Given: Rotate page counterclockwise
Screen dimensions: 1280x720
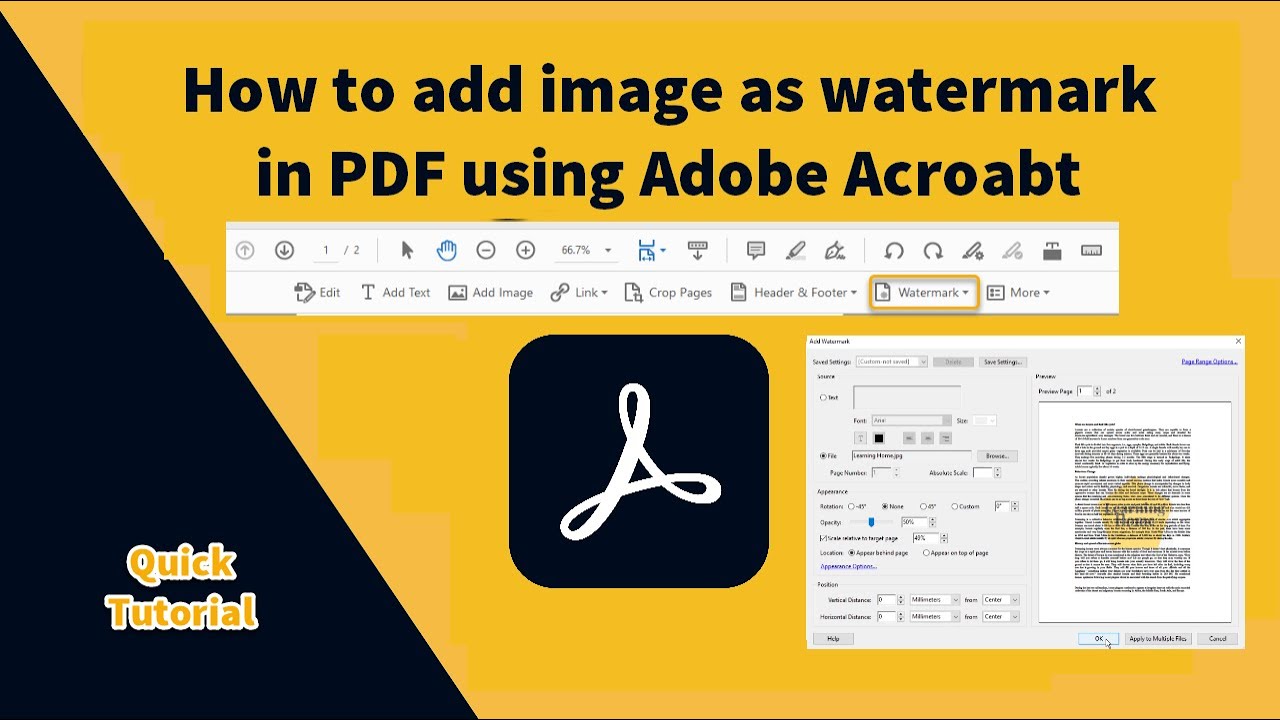Looking at the screenshot, I should click(894, 251).
